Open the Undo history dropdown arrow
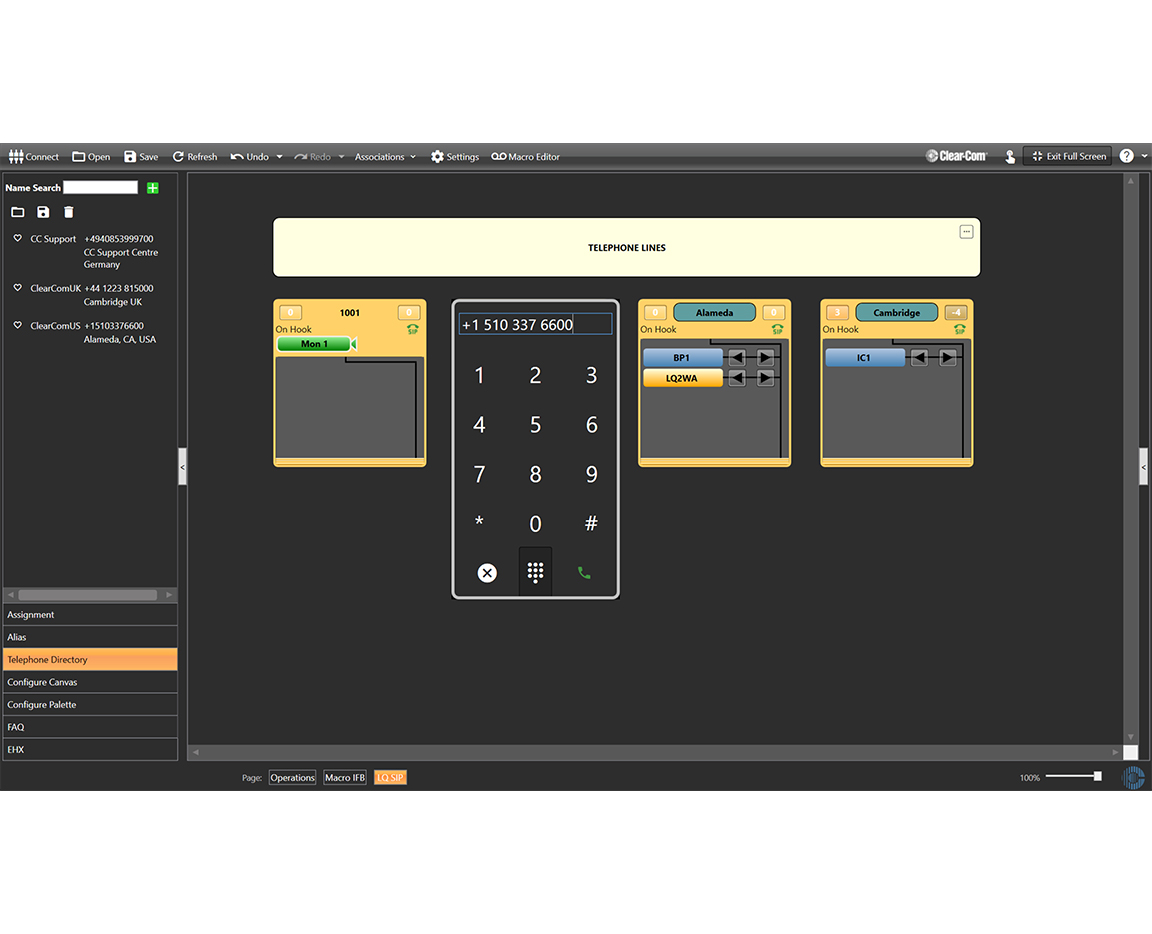The width and height of the screenshot is (1152, 934). [279, 157]
